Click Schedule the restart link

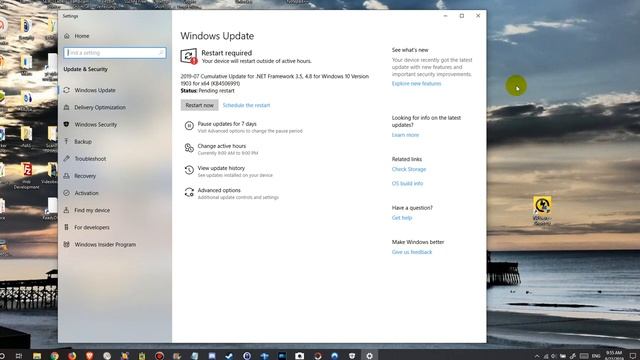246,105
